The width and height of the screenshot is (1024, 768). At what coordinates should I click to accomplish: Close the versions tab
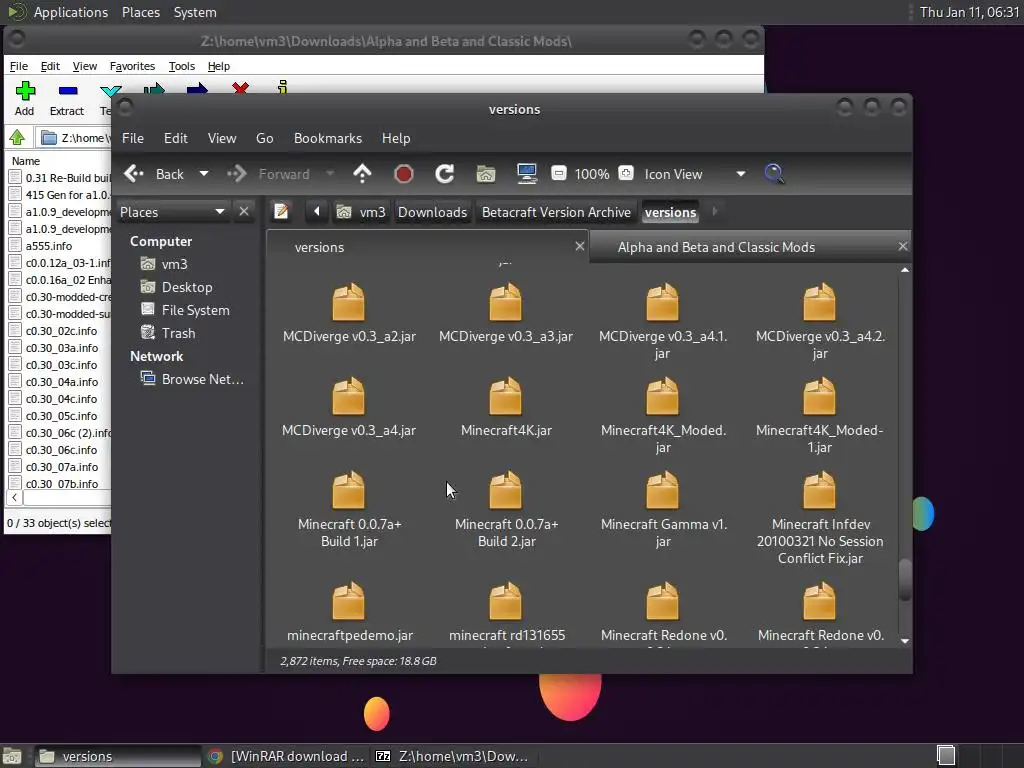579,246
